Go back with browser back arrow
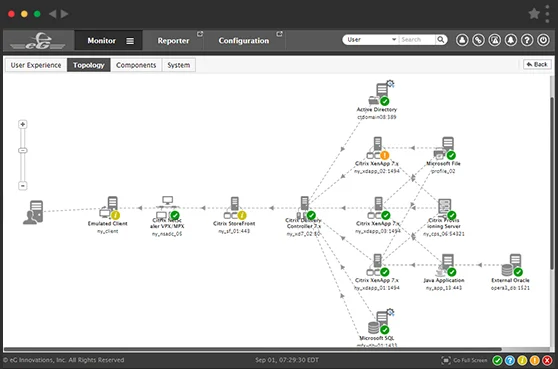Screen dimensions: 558x369 tap(53, 14)
